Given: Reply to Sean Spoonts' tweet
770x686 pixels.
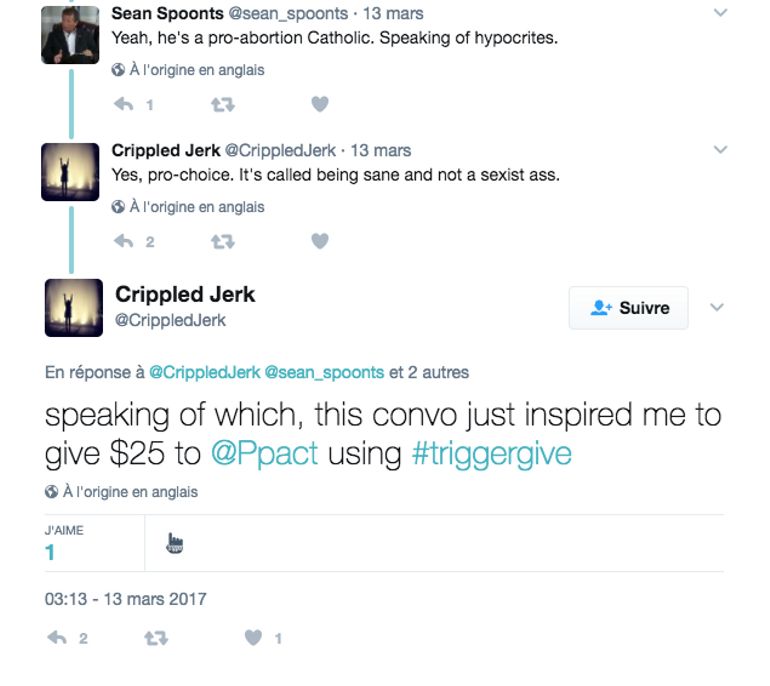Looking at the screenshot, I should tap(124, 104).
